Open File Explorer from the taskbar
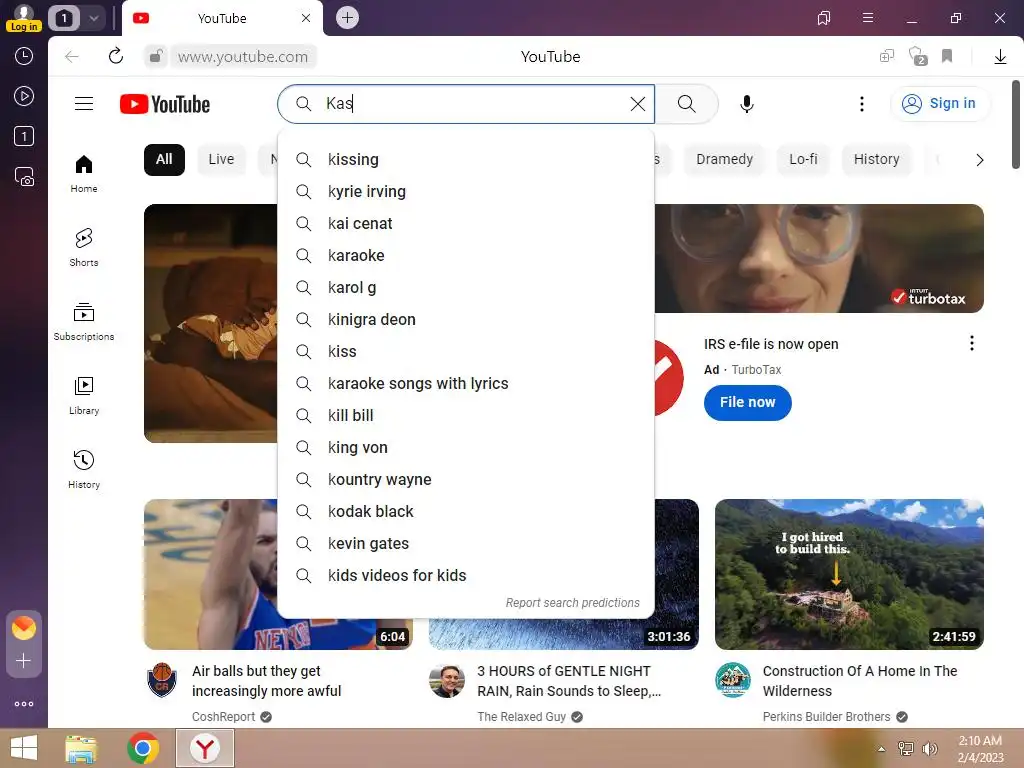Viewport: 1024px width, 768px height. coord(81,748)
